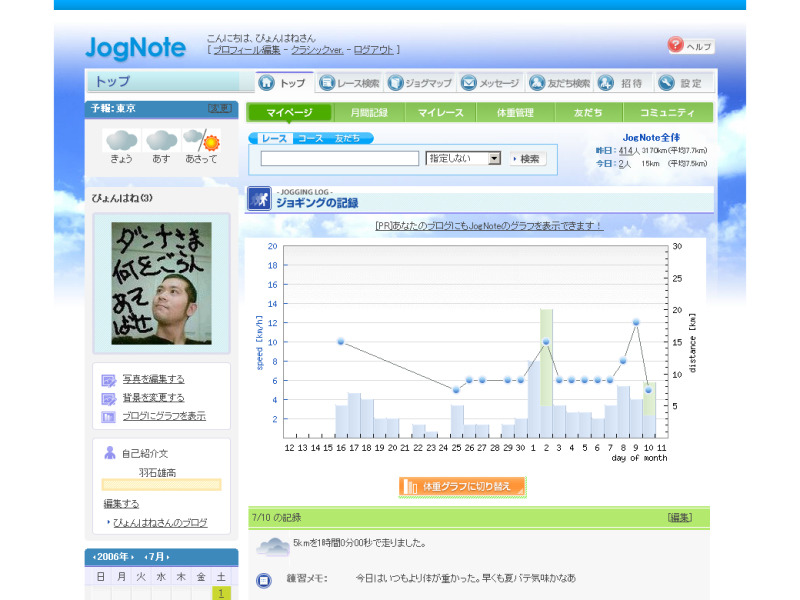The height and width of the screenshot is (600, 800).
Task: Click the data point above day 16
Action: [x=341, y=341]
